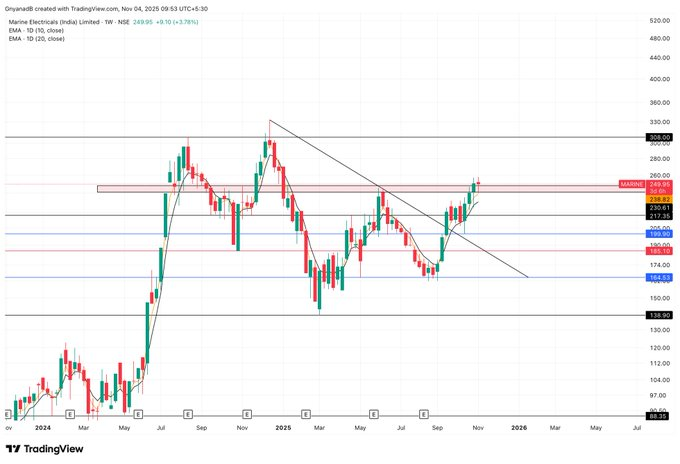Screen dimensions: 680x464
Task: Click the 360.00 price scale value
Action: (x=660, y=103)
